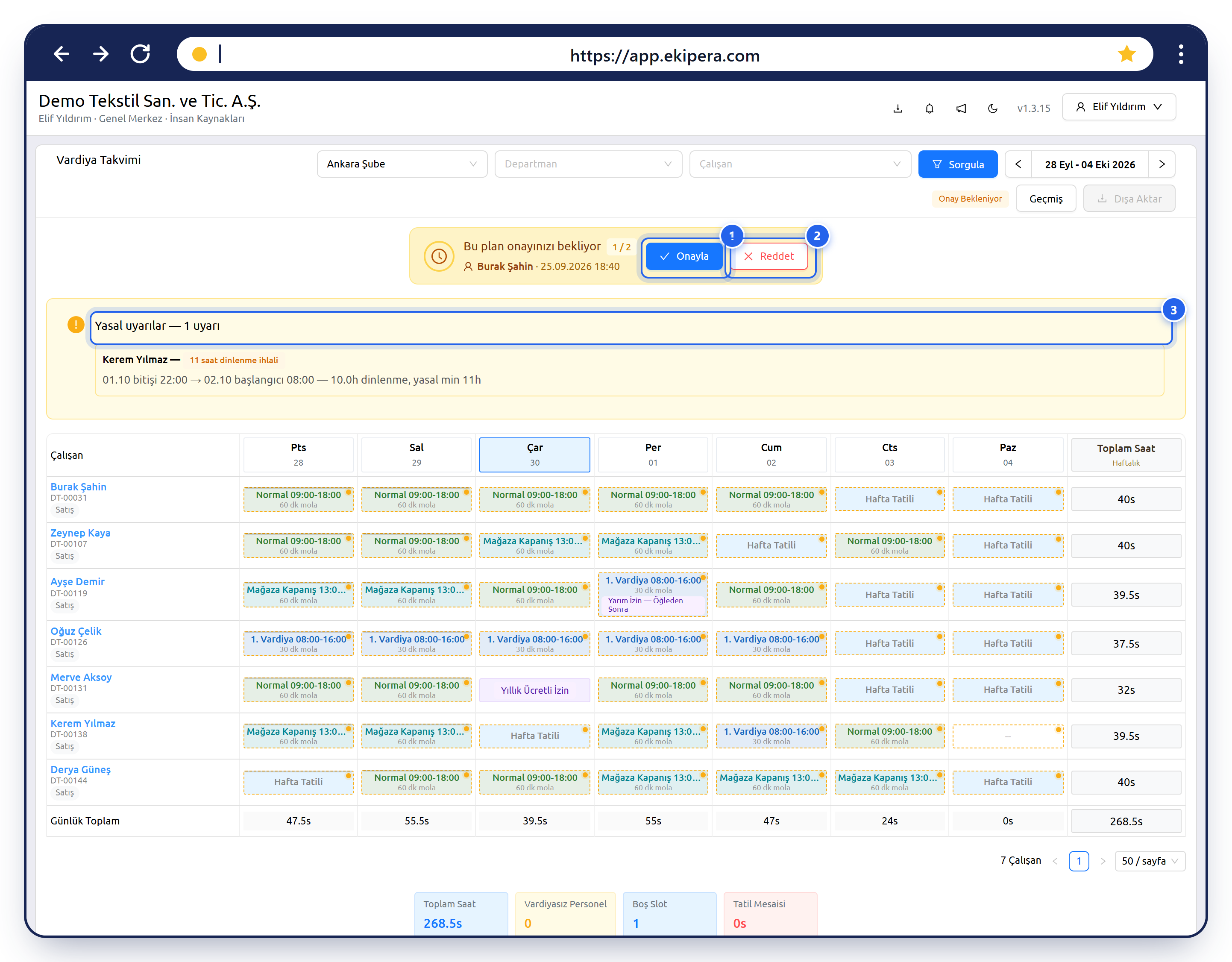1232x962 pixels.
Task: Open Elif Yıldırım user menu
Action: click(1119, 107)
